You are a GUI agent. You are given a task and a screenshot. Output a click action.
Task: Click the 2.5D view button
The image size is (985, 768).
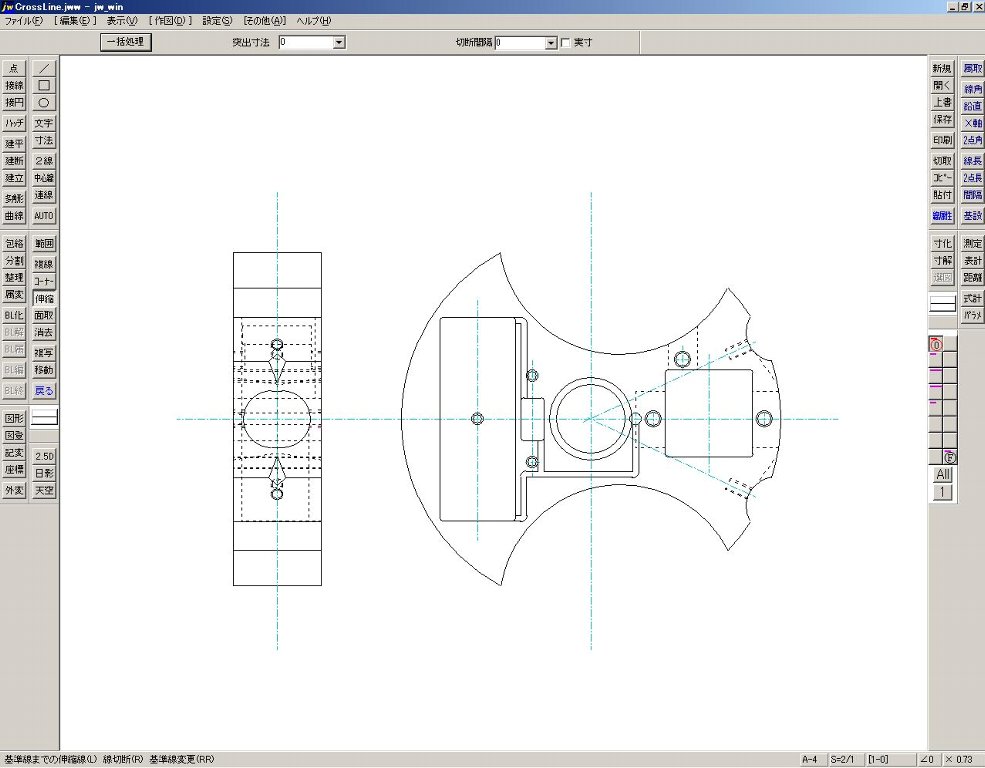click(x=44, y=457)
